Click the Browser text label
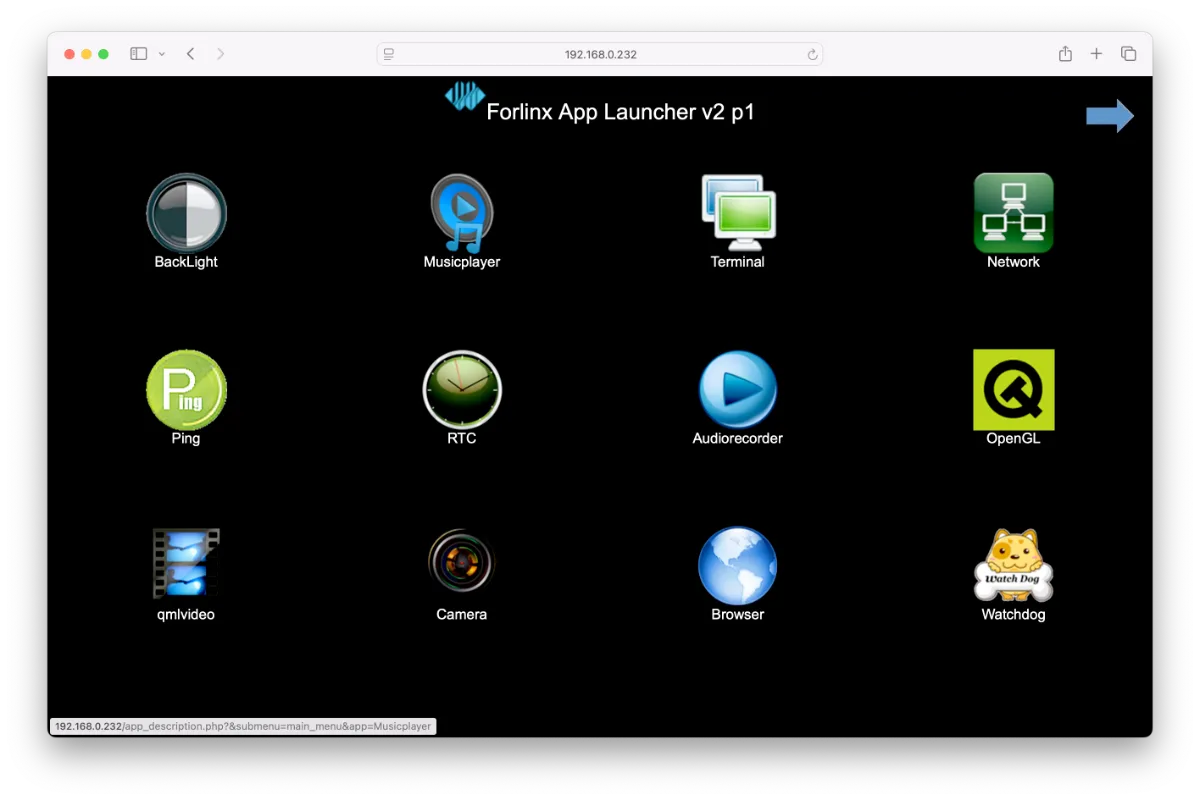The height and width of the screenshot is (800, 1200). coord(738,615)
